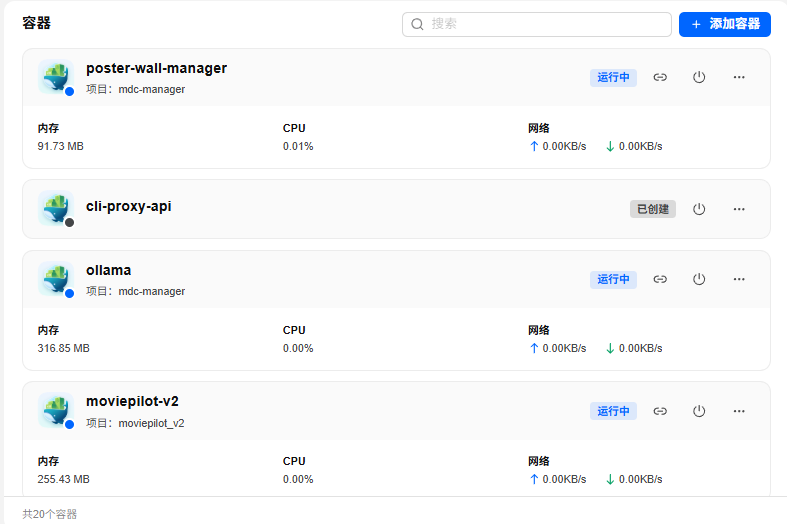Toggle power for ollama container

(x=699, y=279)
